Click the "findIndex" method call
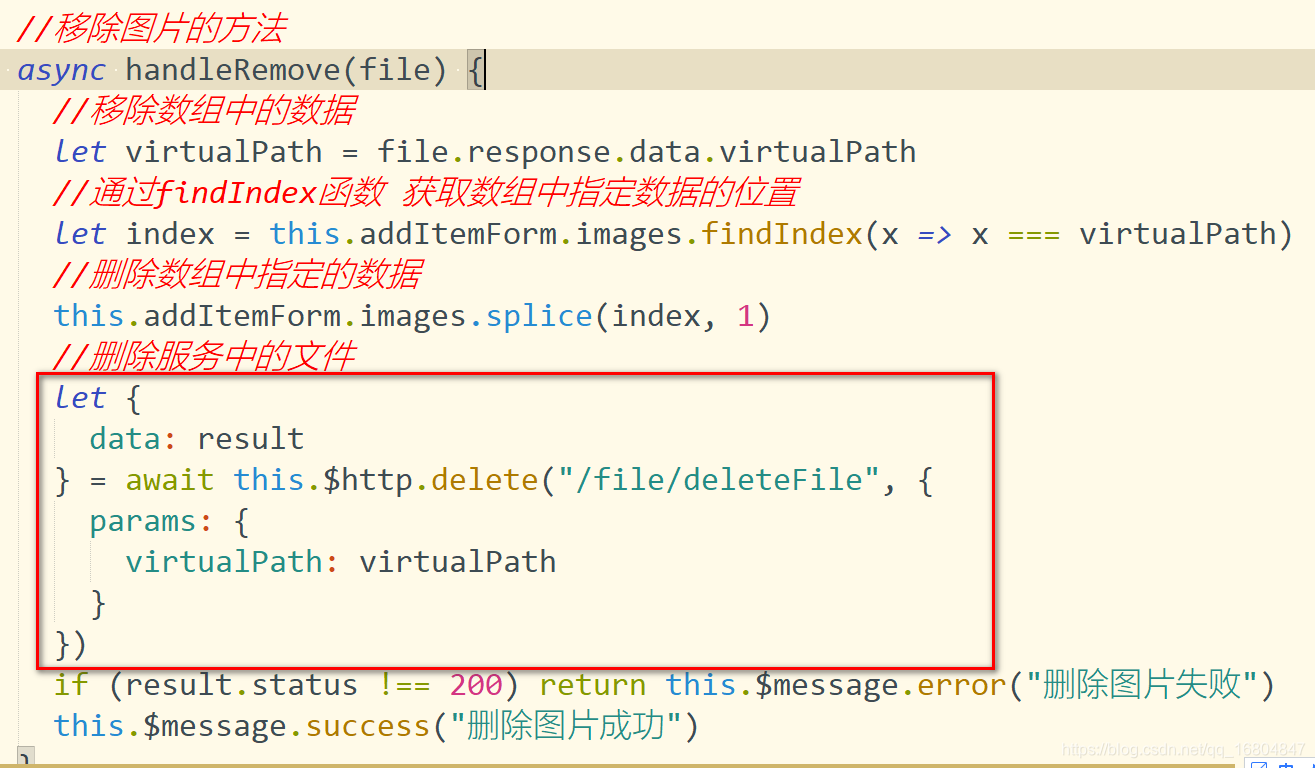The image size is (1315, 768). tap(782, 234)
